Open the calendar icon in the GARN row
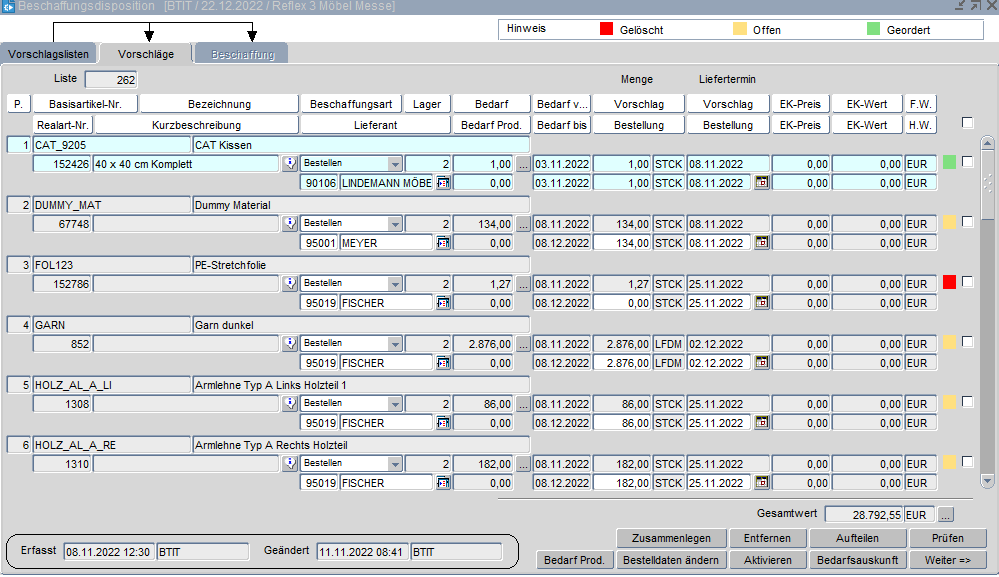999x577 pixels. (761, 363)
